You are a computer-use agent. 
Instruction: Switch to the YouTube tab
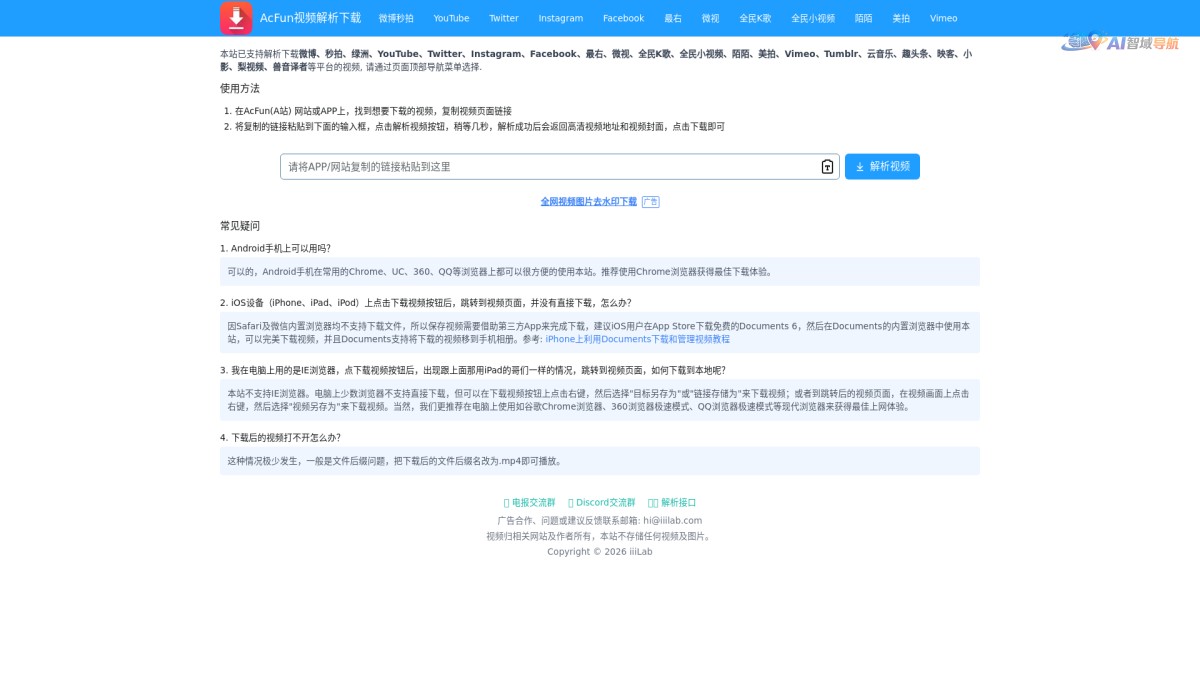[x=451, y=17]
